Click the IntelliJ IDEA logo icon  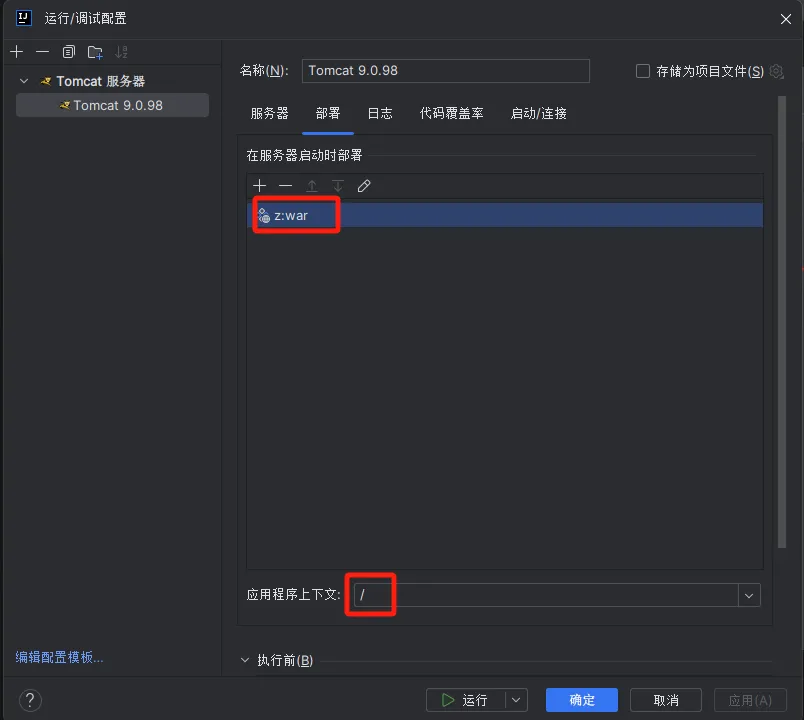tap(24, 18)
